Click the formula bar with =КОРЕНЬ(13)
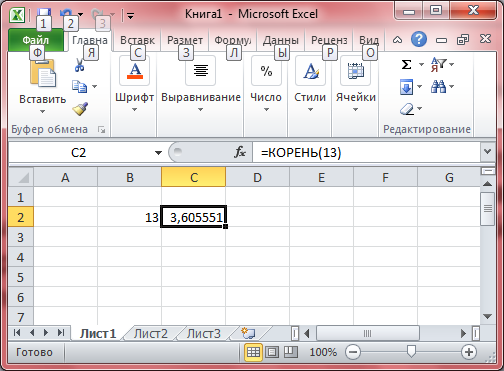Viewport: 504px width, 371px height. (x=366, y=152)
